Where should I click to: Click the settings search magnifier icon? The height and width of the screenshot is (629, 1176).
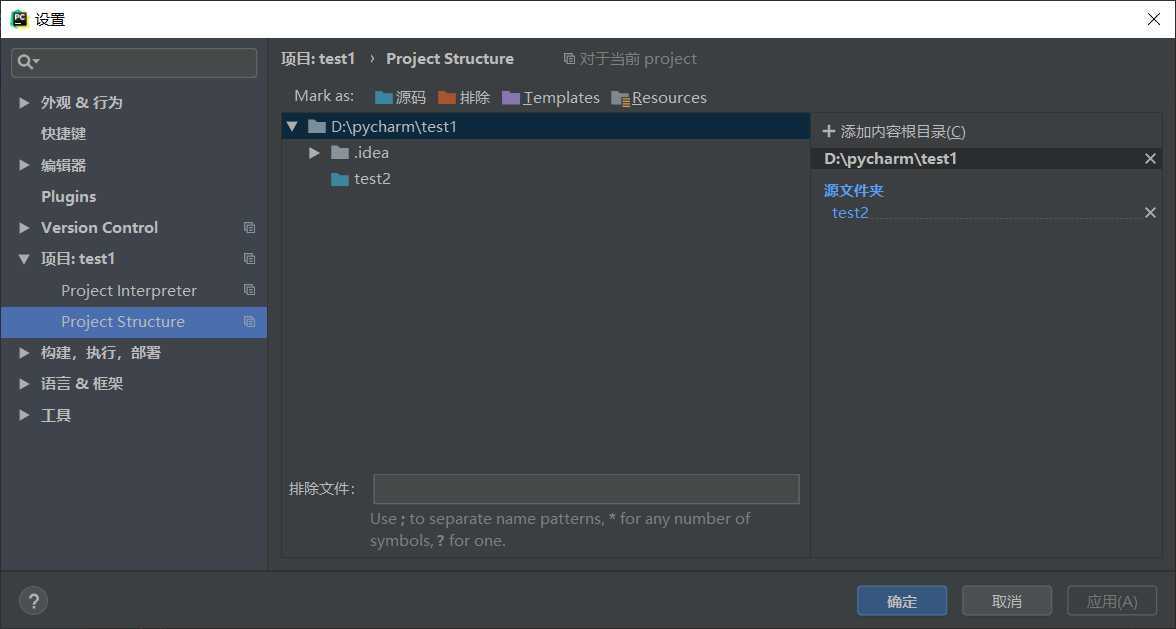coord(26,62)
